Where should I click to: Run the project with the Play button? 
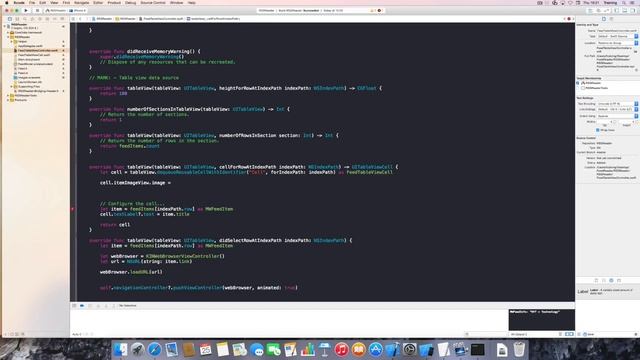coord(26,10)
